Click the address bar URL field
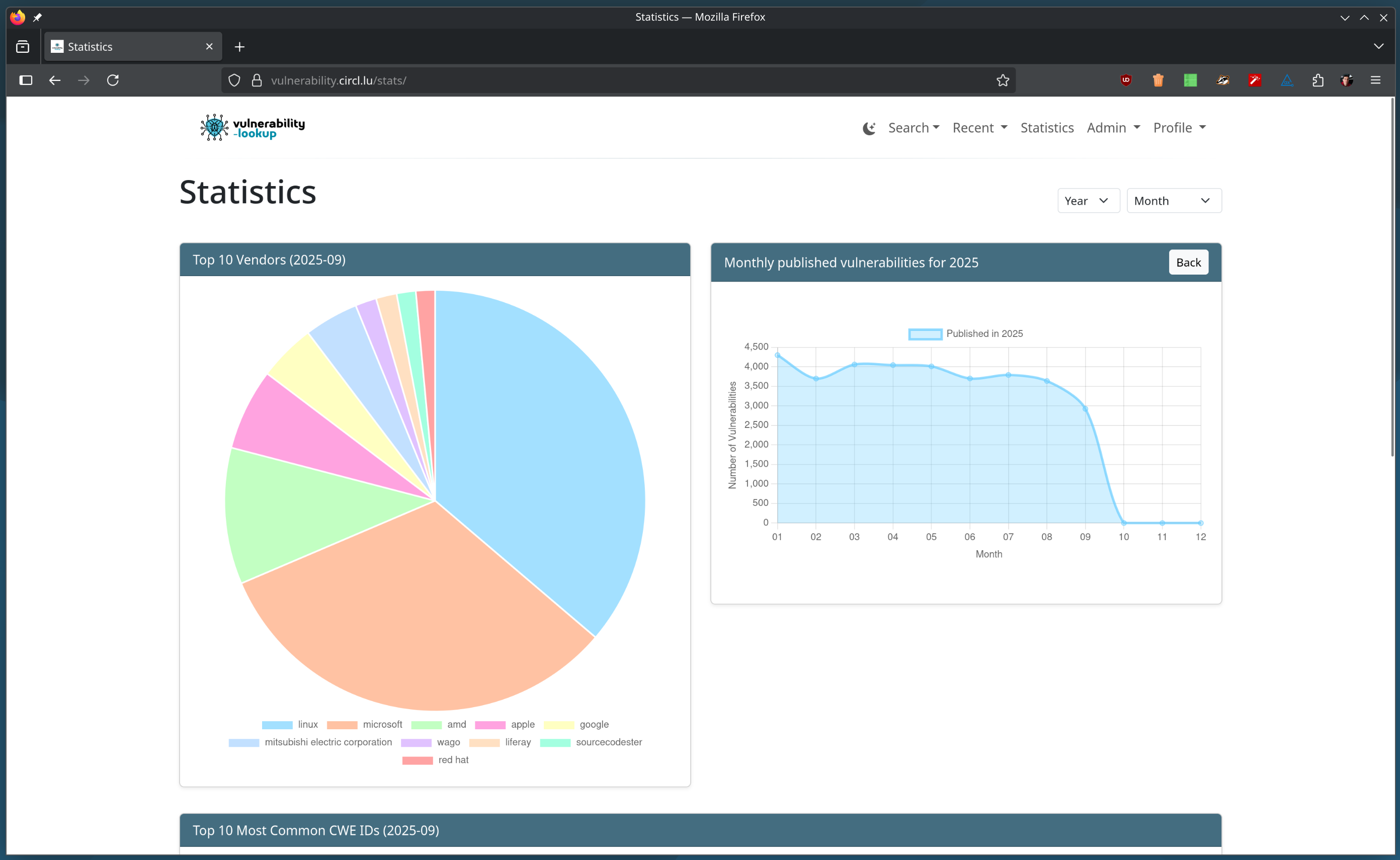1400x860 pixels. pyautogui.click(x=512, y=80)
